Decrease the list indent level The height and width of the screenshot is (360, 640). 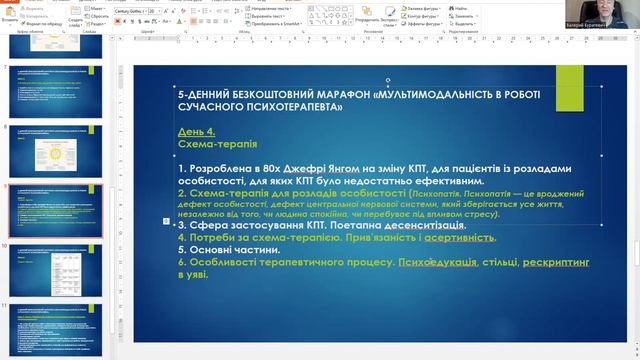point(219,11)
